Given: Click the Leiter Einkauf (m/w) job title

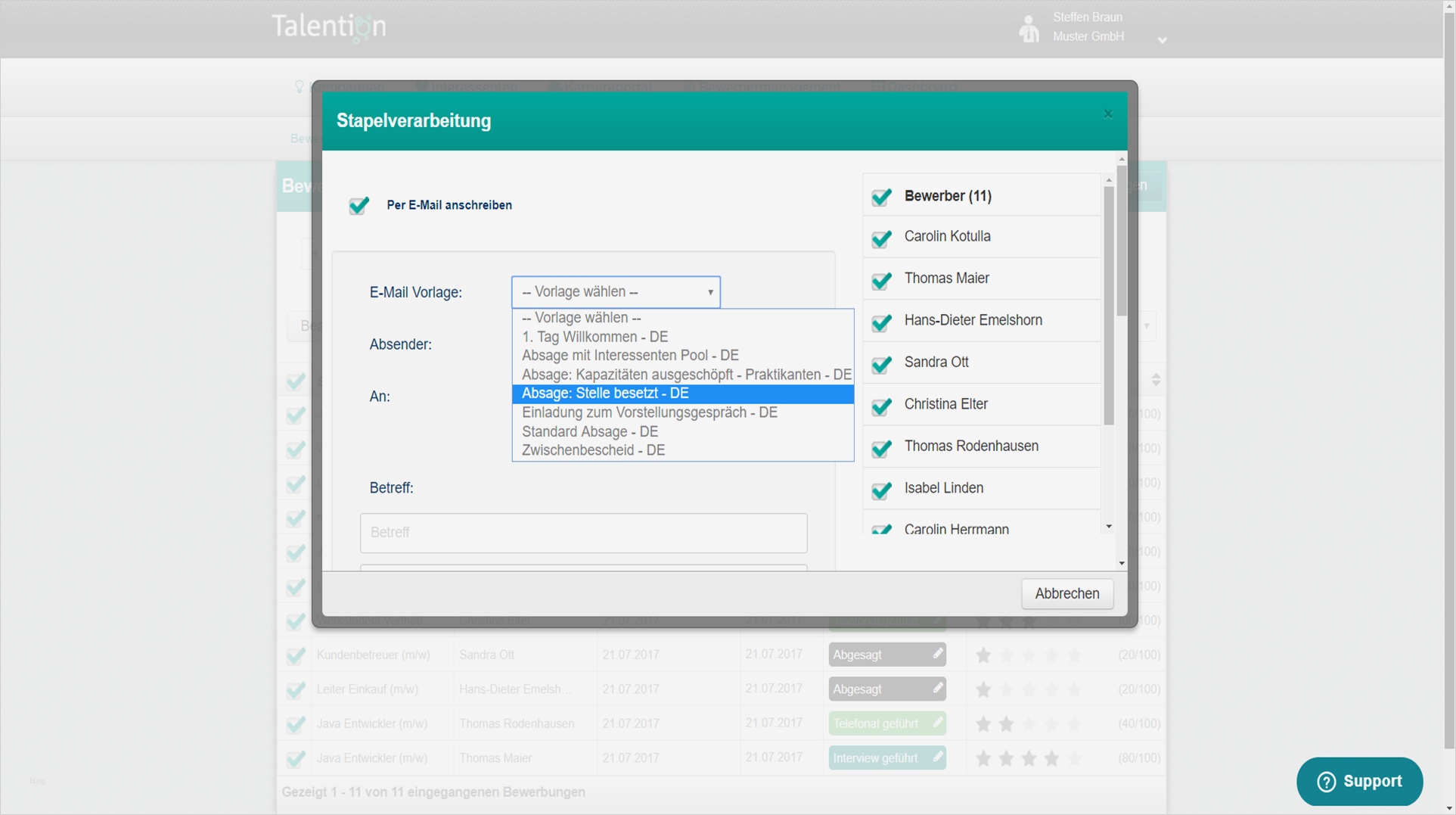Looking at the screenshot, I should [x=367, y=689].
